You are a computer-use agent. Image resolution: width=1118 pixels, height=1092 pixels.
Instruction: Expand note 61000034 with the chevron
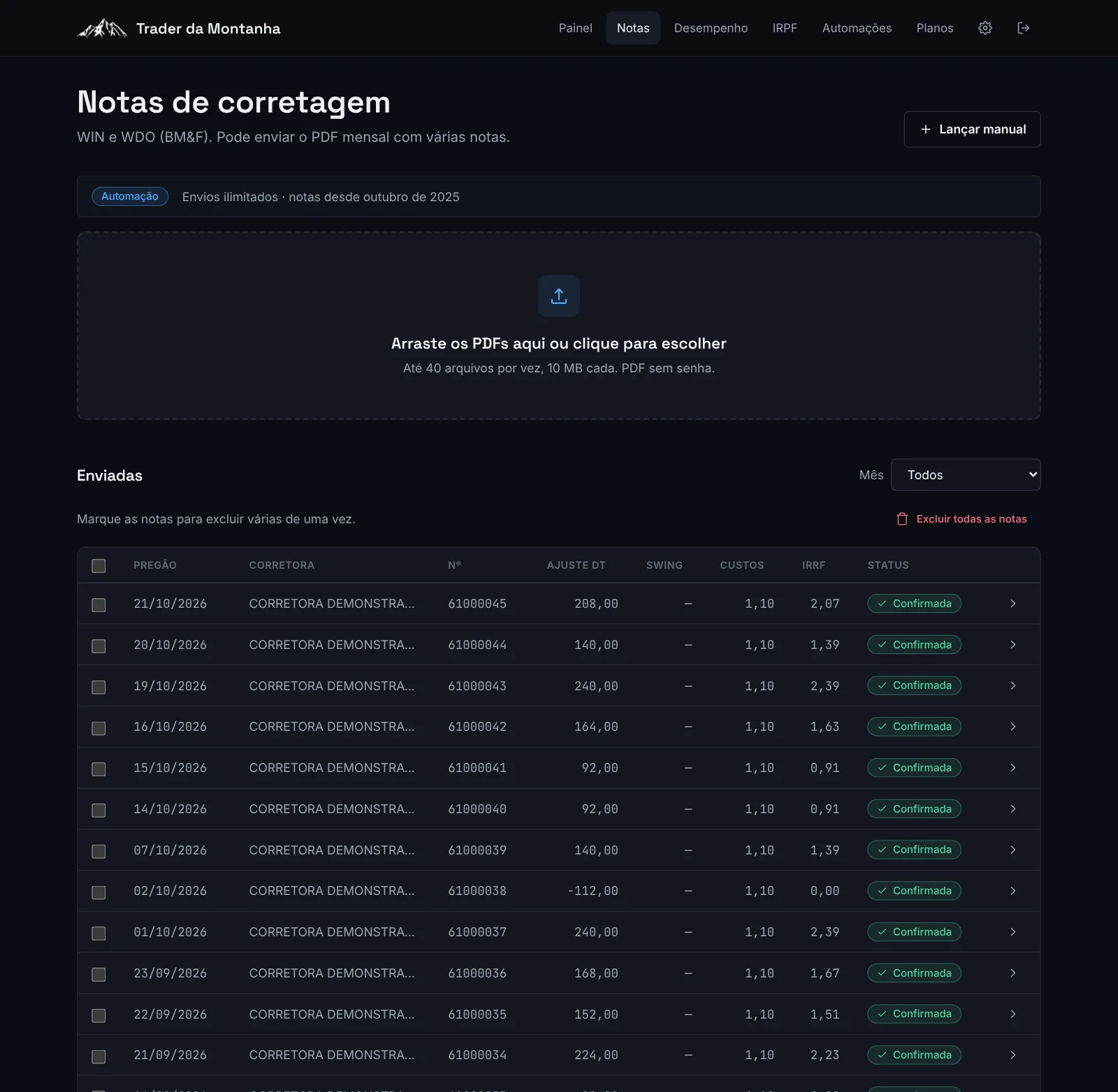point(1012,1055)
